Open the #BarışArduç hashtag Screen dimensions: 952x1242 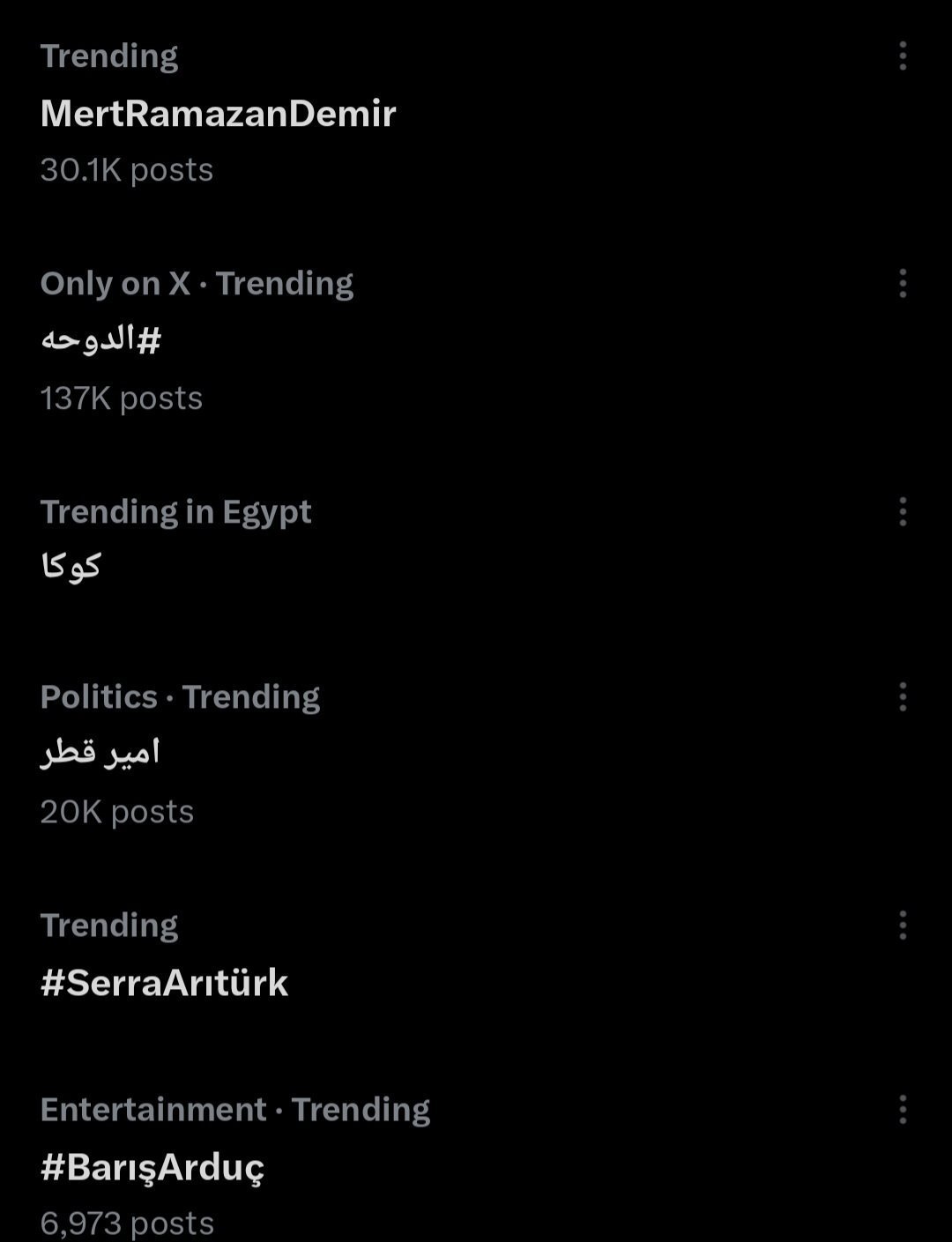click(x=152, y=1167)
